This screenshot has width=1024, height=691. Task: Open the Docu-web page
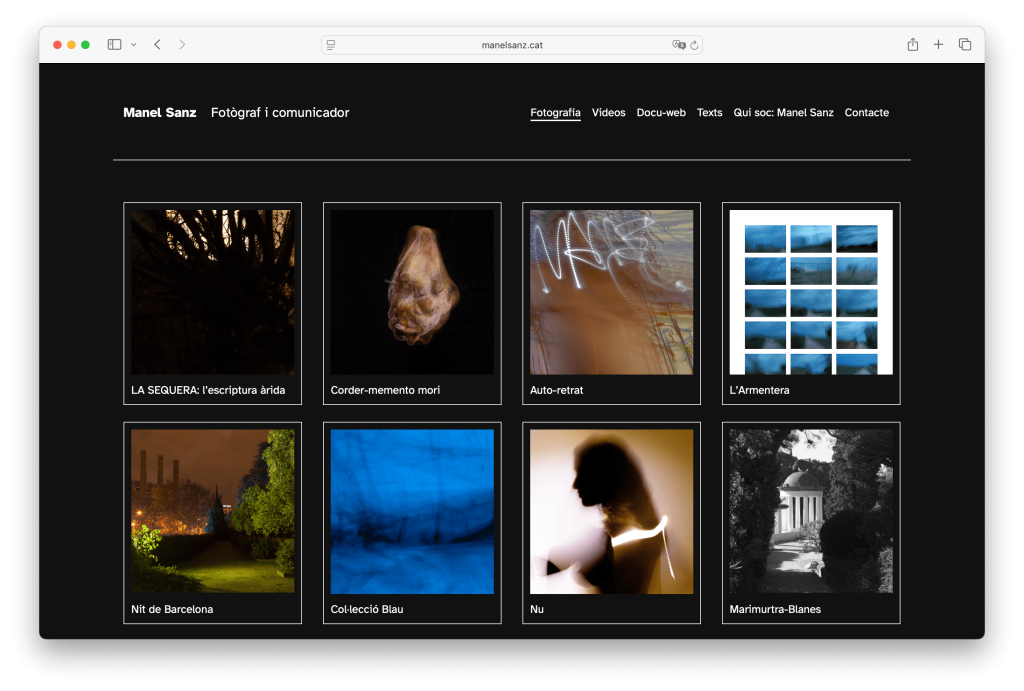(x=661, y=113)
